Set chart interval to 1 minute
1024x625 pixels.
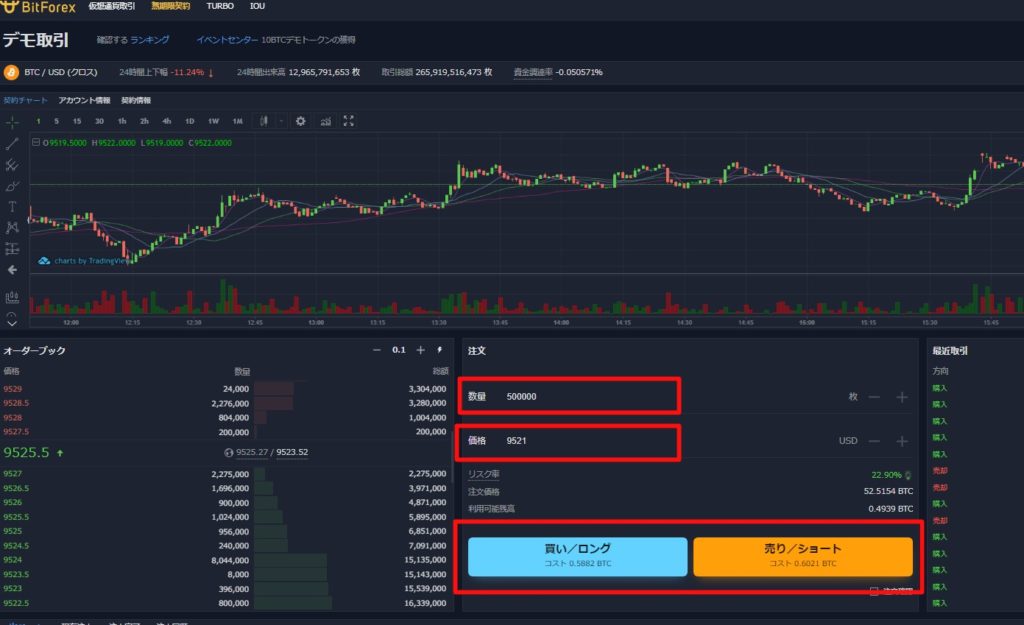39,121
